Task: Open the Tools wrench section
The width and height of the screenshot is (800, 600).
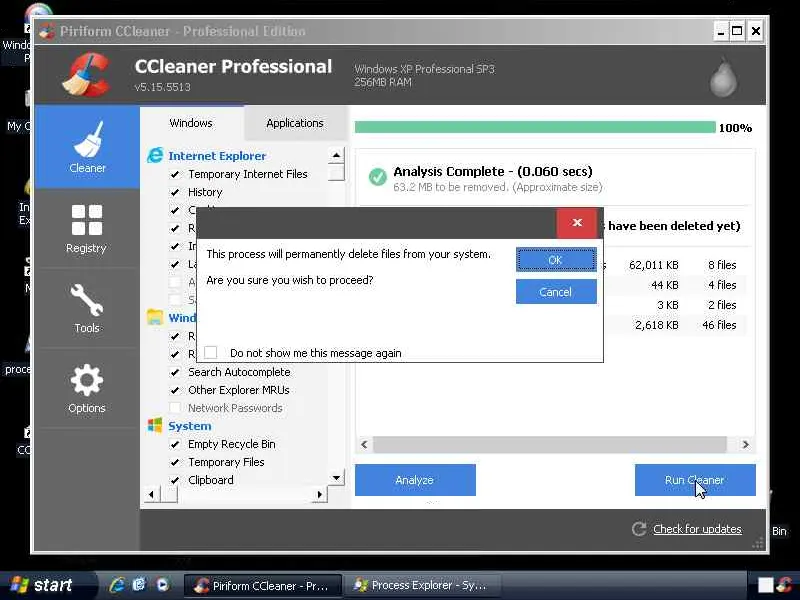Action: pos(86,308)
